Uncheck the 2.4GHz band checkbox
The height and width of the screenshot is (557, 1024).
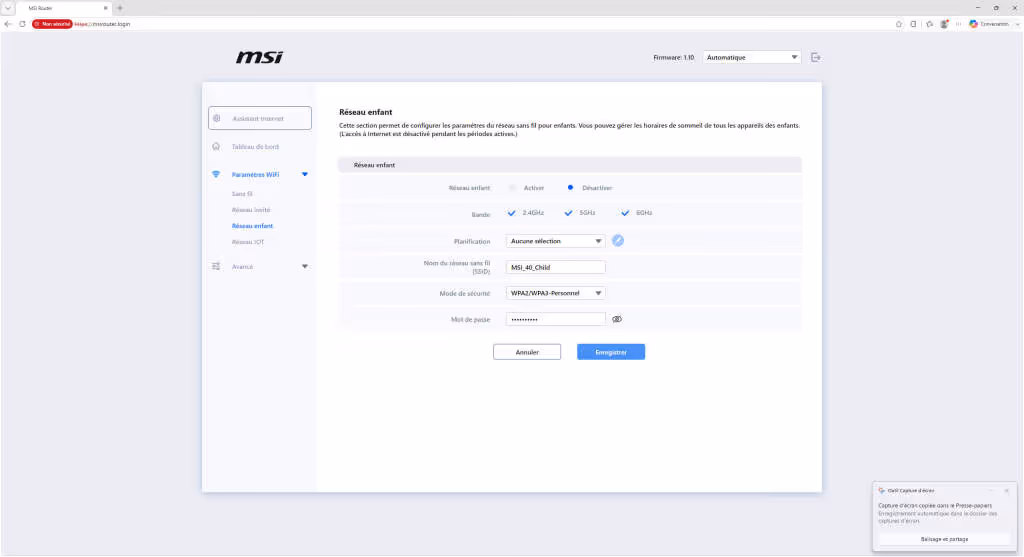point(511,213)
